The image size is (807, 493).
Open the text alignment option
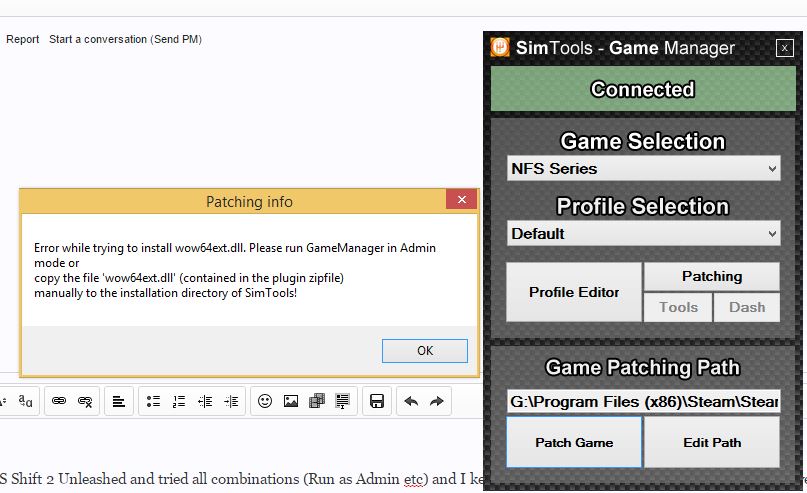(x=119, y=401)
